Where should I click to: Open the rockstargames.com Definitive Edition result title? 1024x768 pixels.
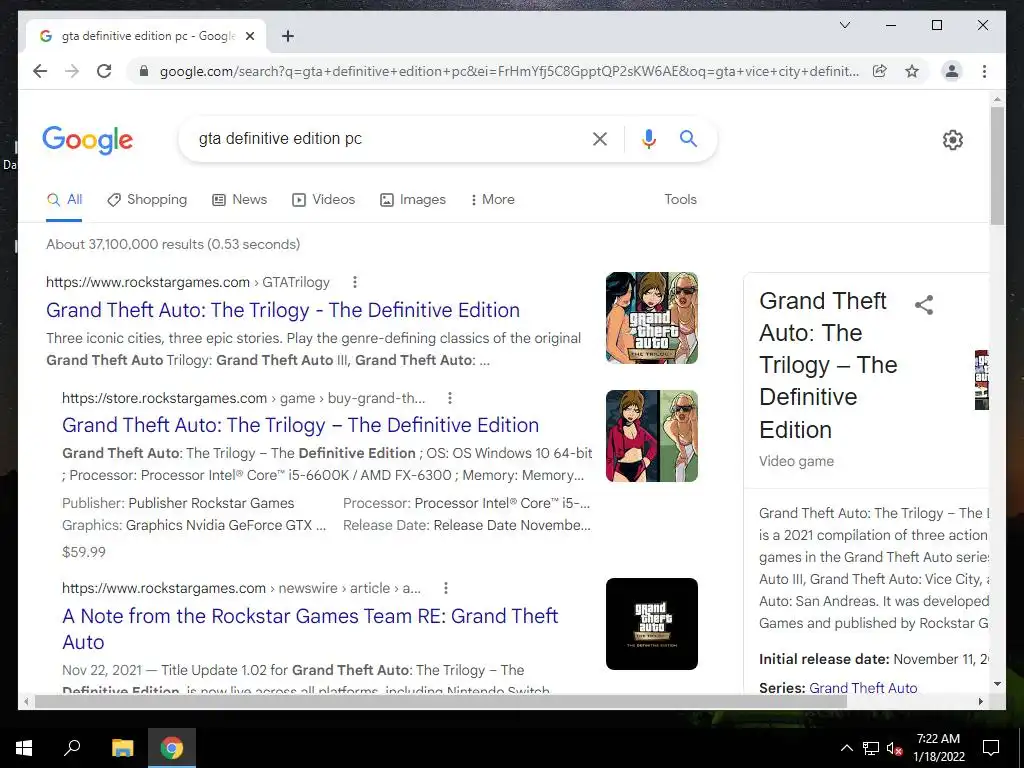283,310
